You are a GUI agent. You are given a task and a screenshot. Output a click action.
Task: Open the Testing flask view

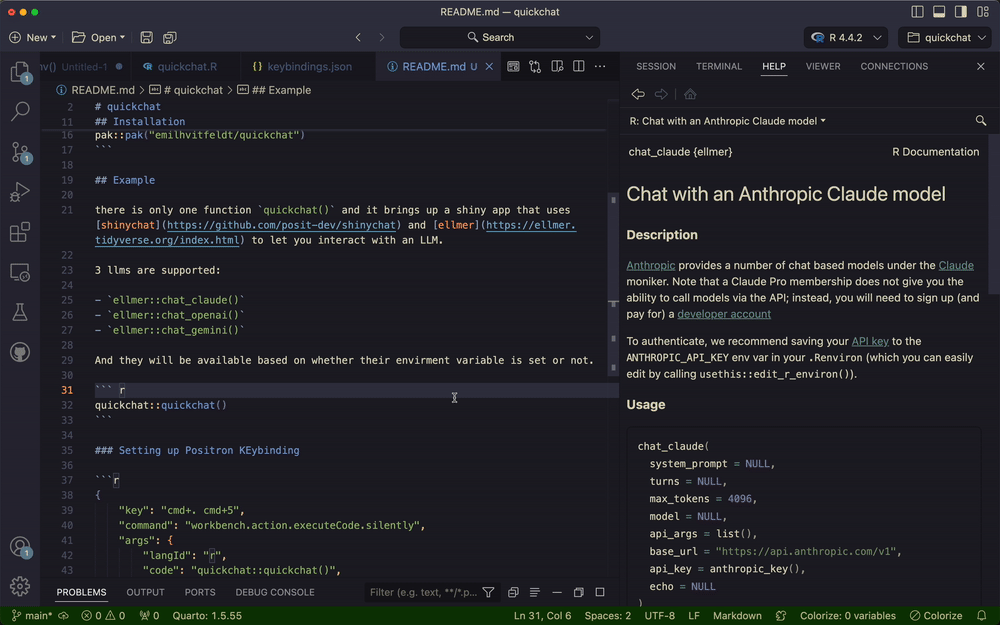point(20,312)
